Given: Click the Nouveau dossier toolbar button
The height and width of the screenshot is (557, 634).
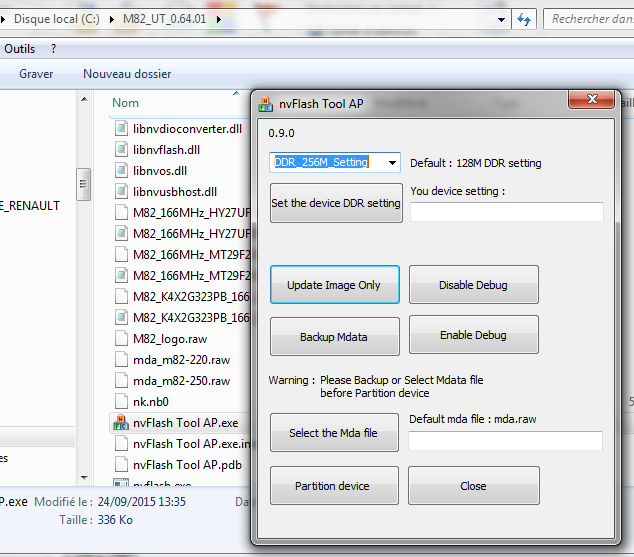Looking at the screenshot, I should 127,74.
